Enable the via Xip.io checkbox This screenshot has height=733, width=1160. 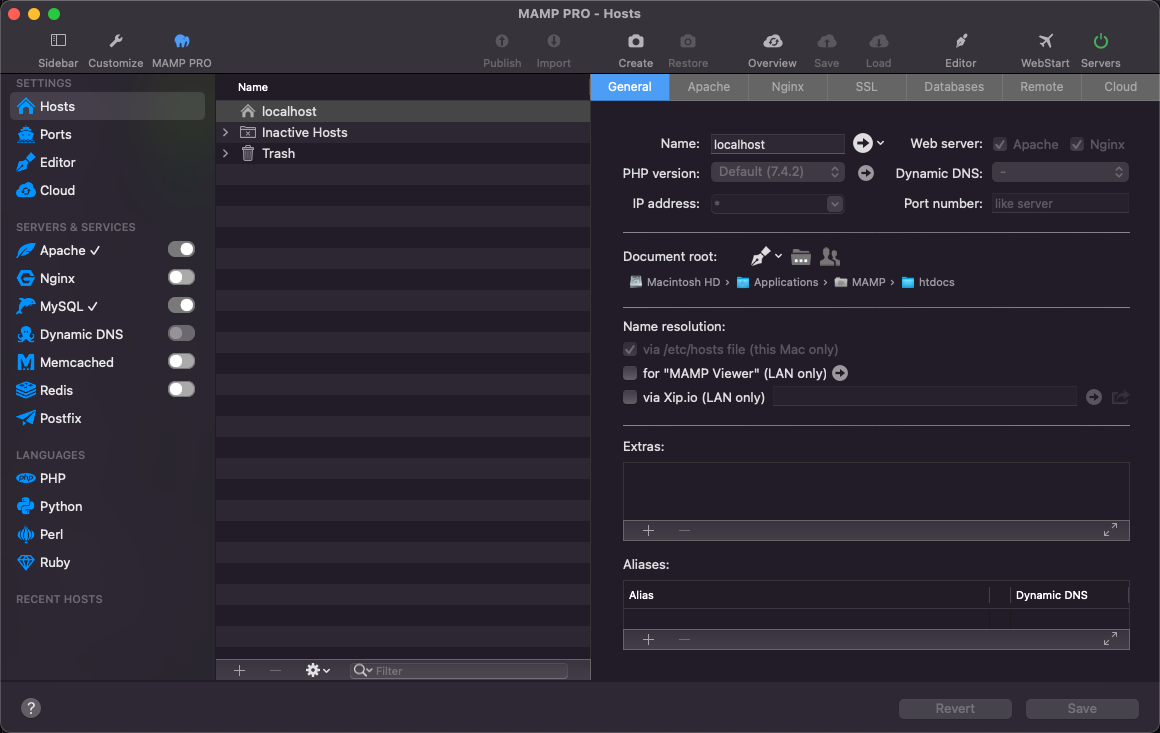click(630, 398)
